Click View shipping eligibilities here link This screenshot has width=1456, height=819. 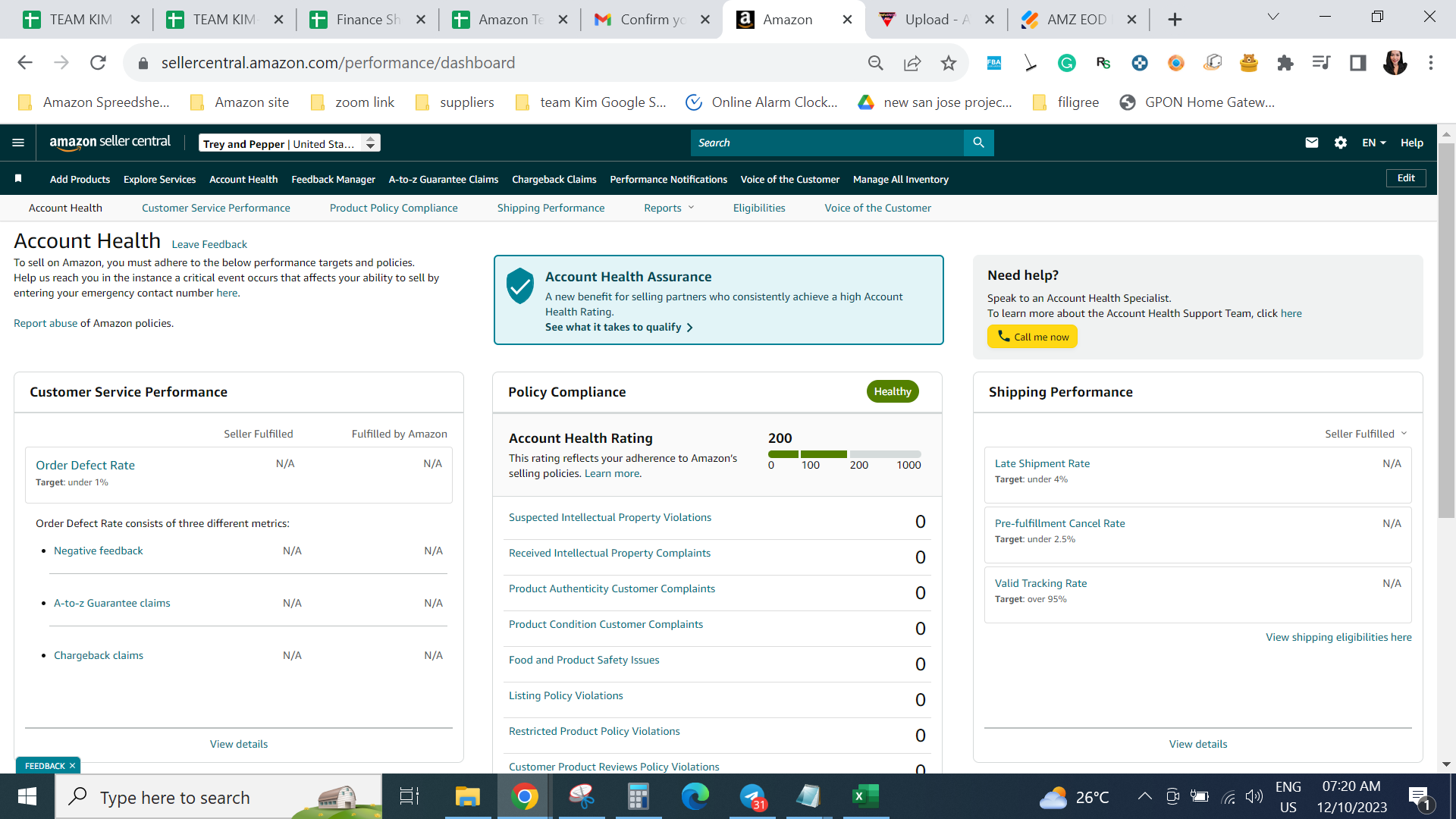click(x=1338, y=637)
